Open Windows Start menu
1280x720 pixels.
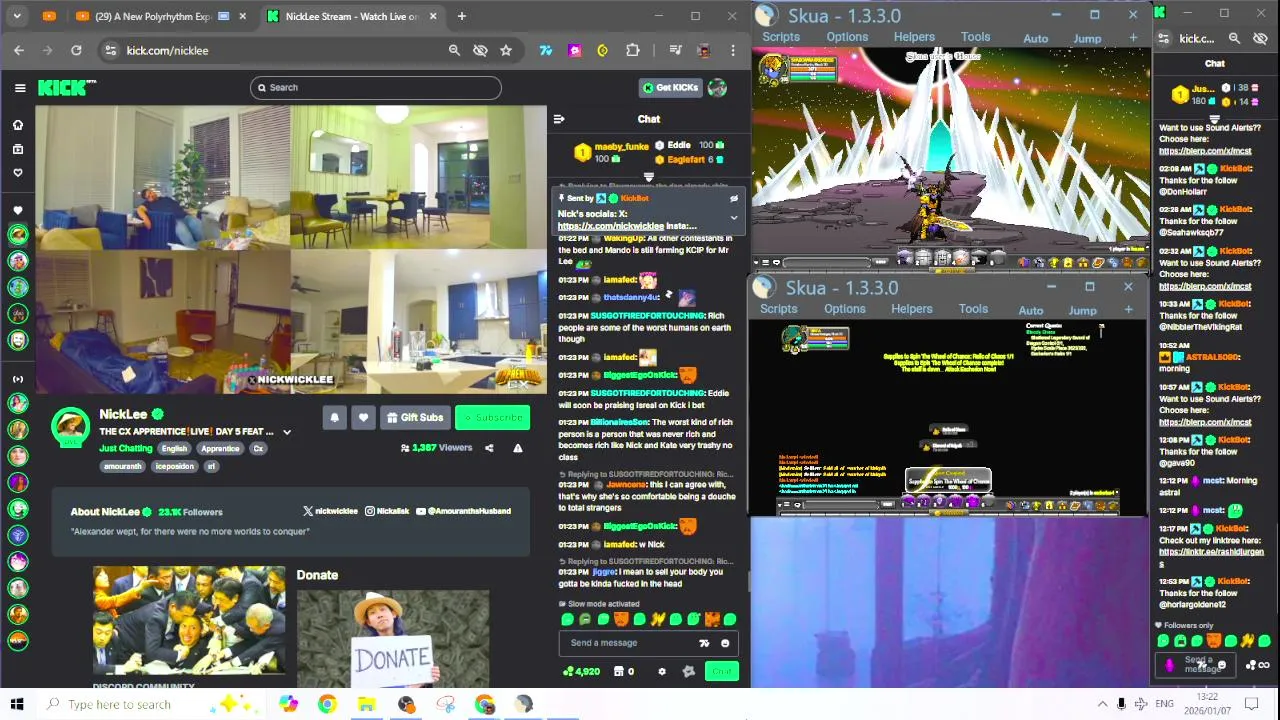point(16,704)
